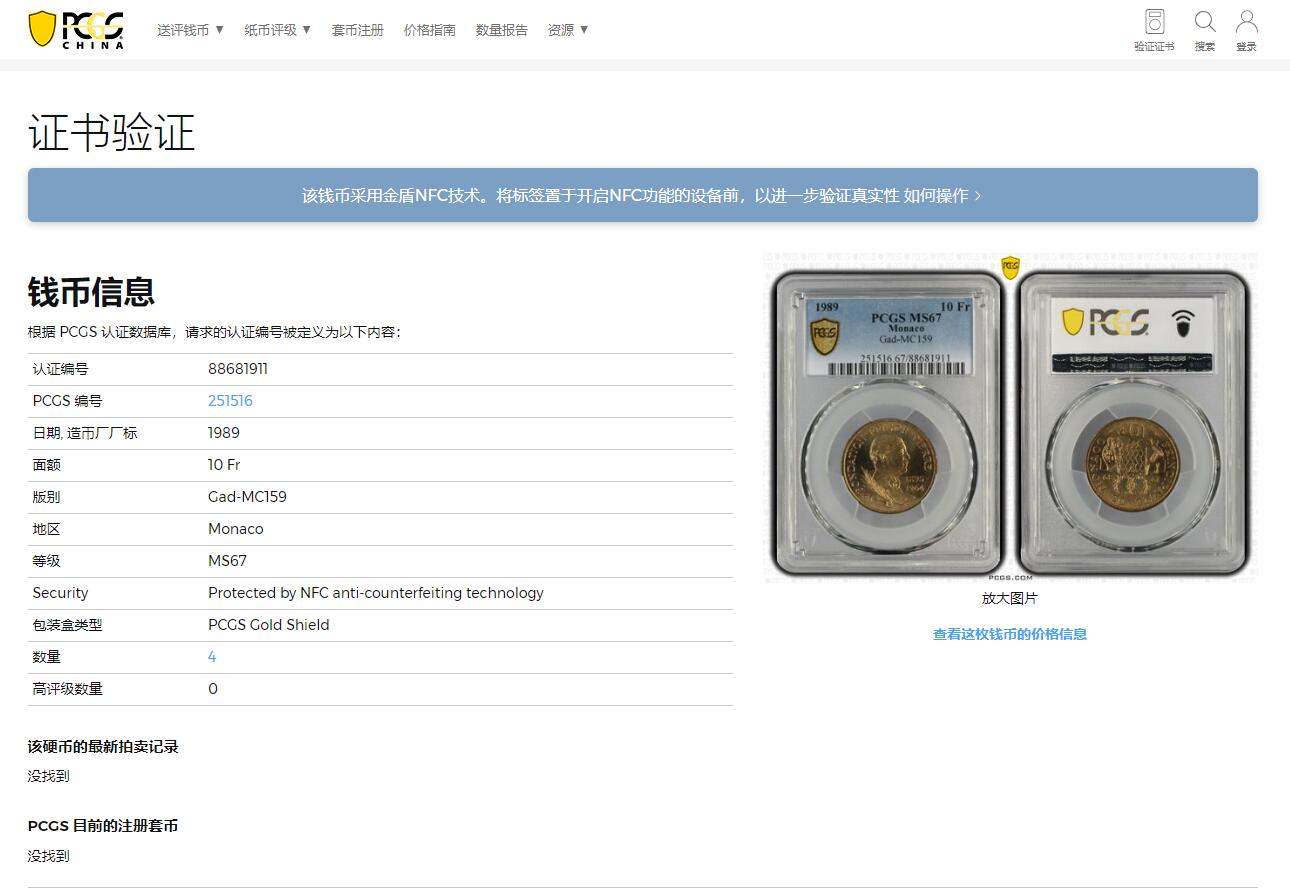Click 放大图片 to enlarge image

click(x=1009, y=598)
